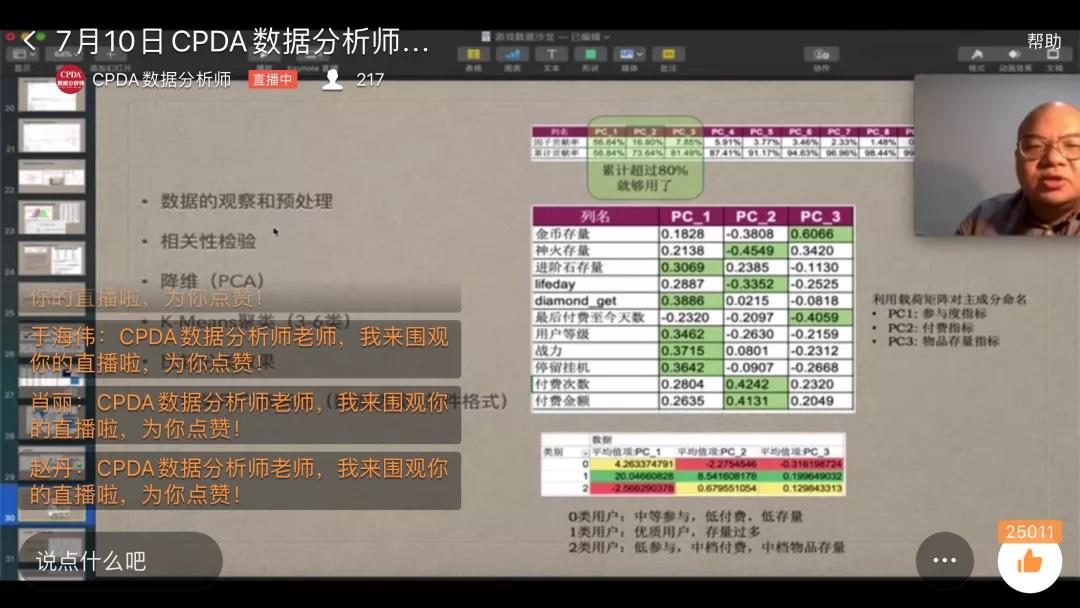Click the bullet 相关性检验

tap(208, 241)
